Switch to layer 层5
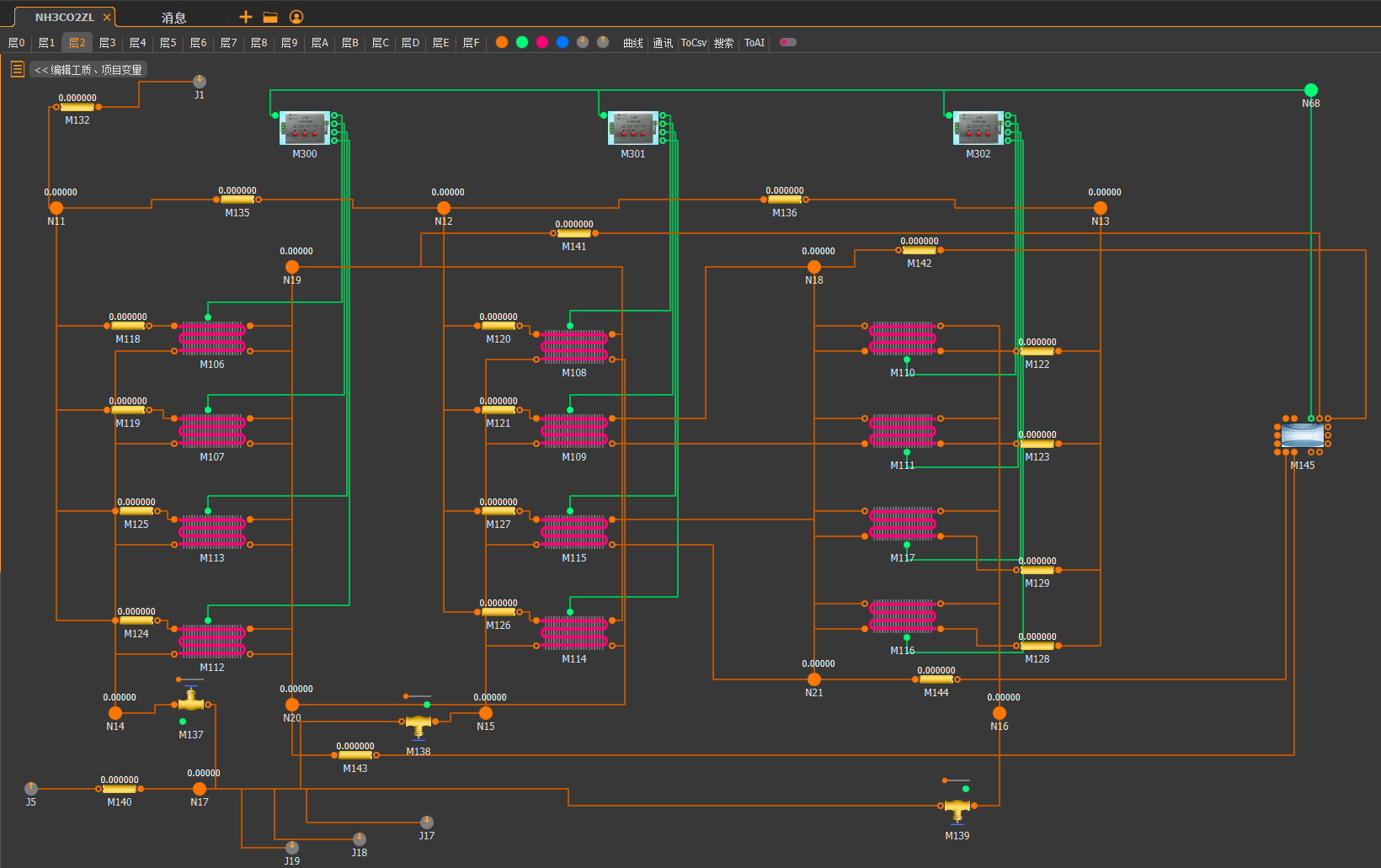 click(168, 43)
